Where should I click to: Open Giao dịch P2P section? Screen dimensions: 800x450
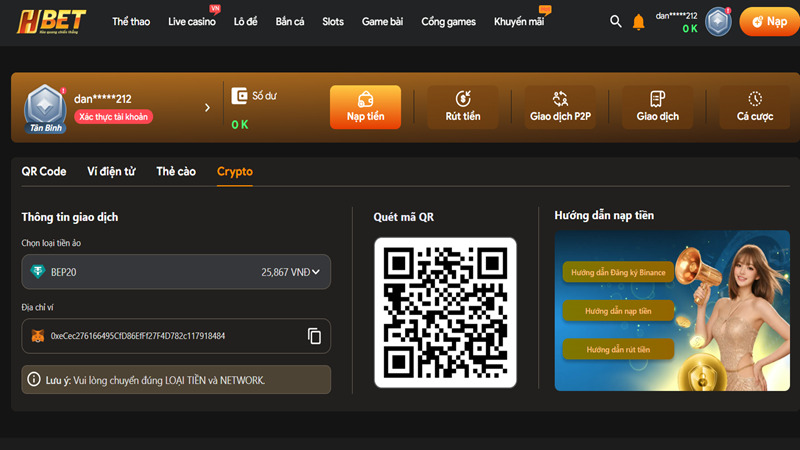pos(560,107)
